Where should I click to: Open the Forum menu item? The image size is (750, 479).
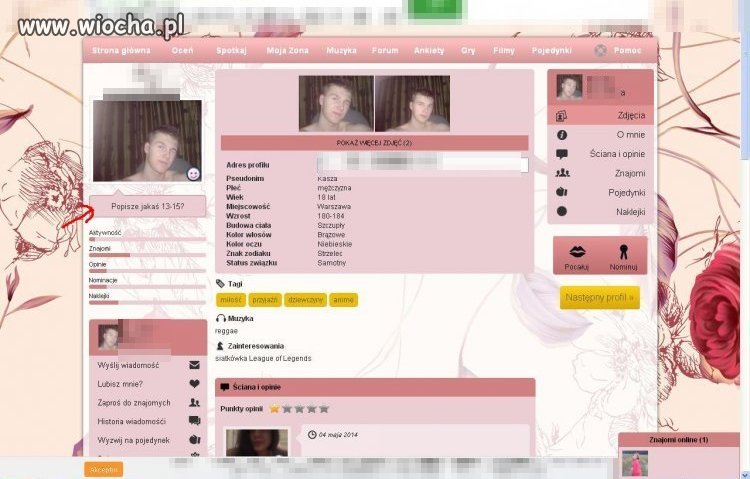[385, 50]
